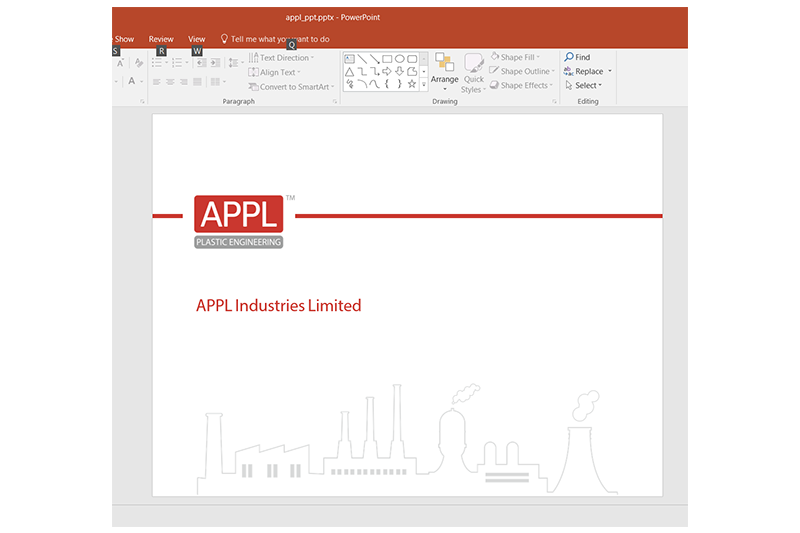
Task: Select the Oval shape
Action: click(x=399, y=59)
